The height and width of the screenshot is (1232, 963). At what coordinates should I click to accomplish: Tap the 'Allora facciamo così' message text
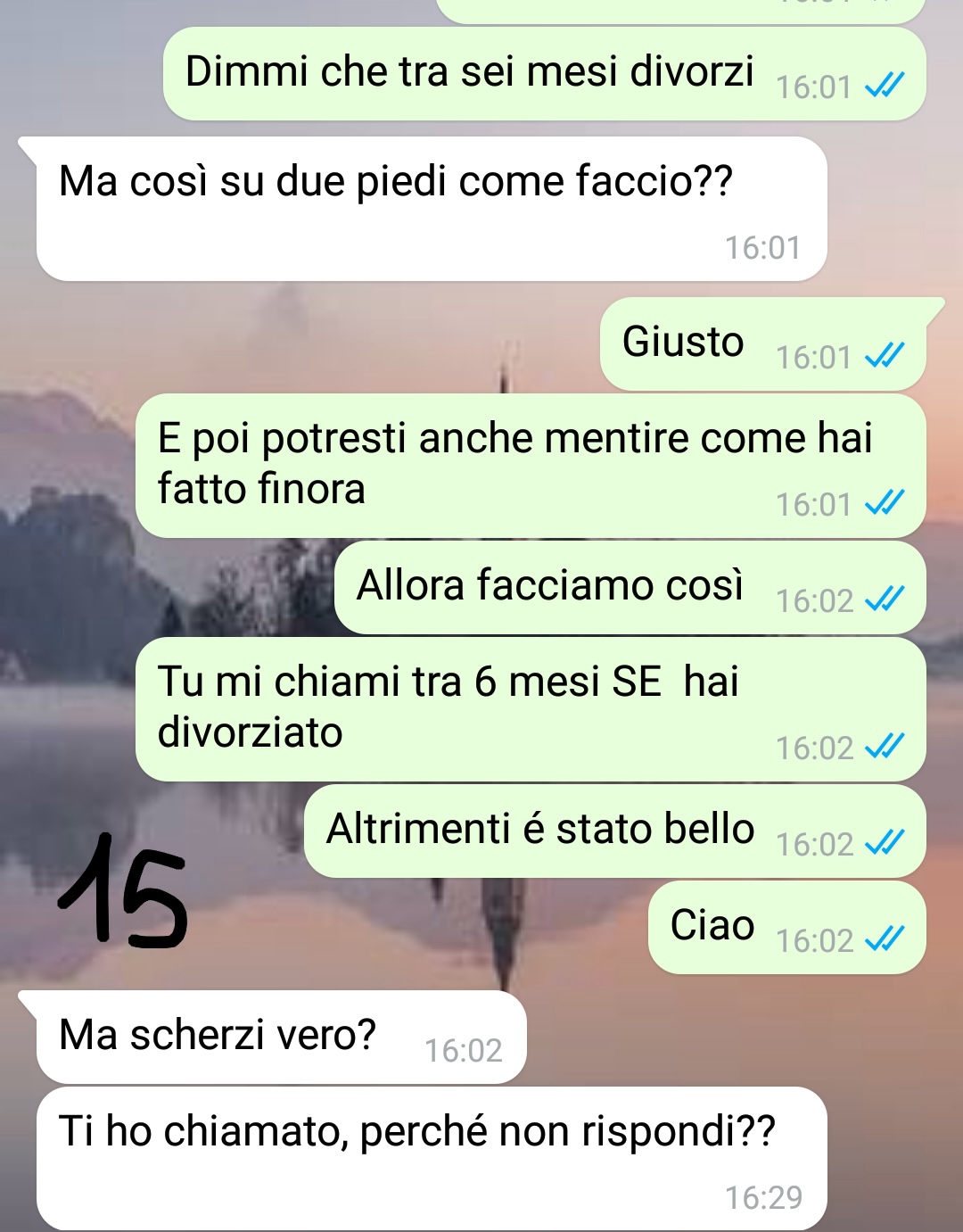(550, 585)
